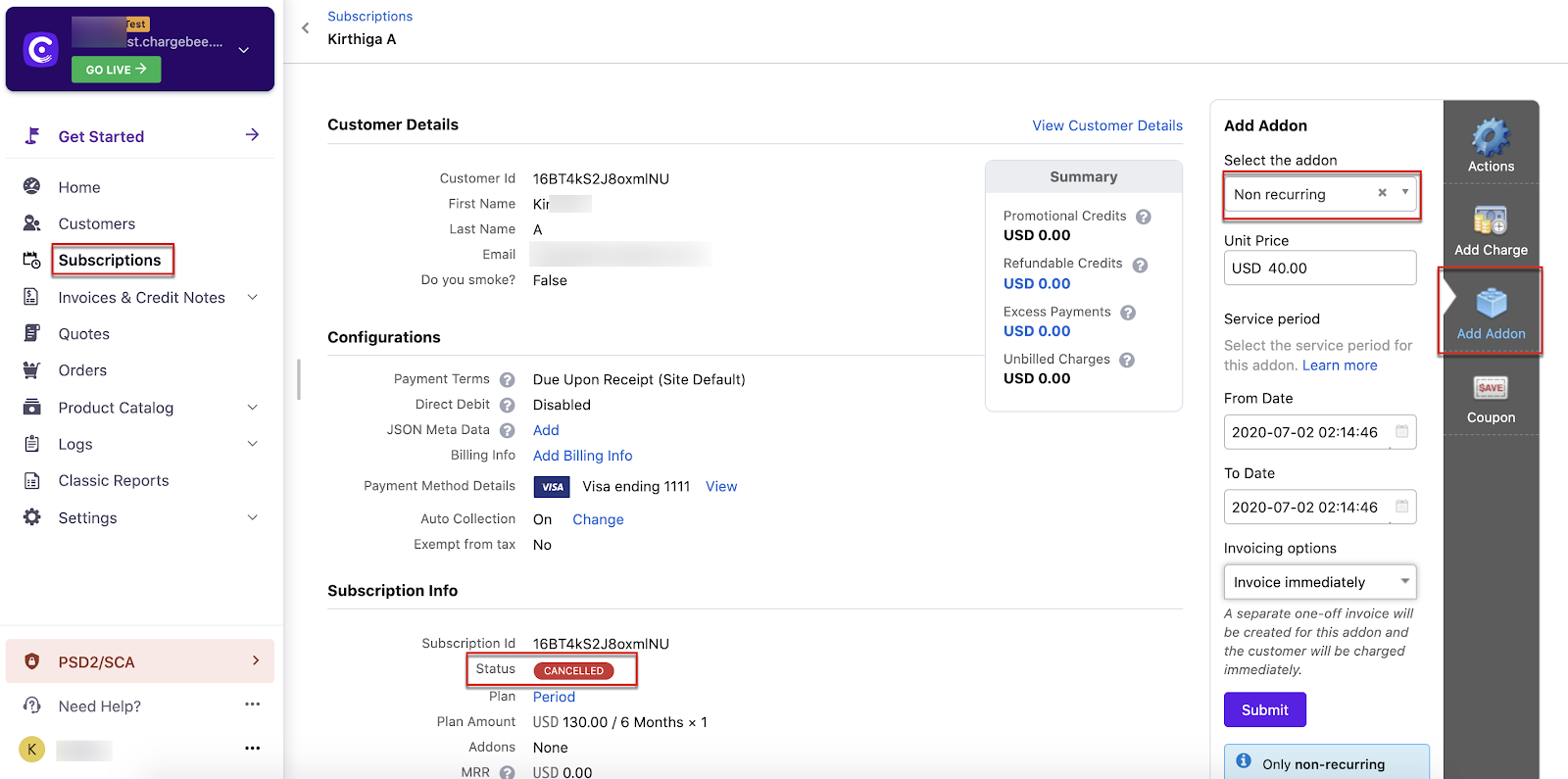Open the Coupon save-tag icon
Viewport: 1568px width, 779px height.
[x=1491, y=388]
